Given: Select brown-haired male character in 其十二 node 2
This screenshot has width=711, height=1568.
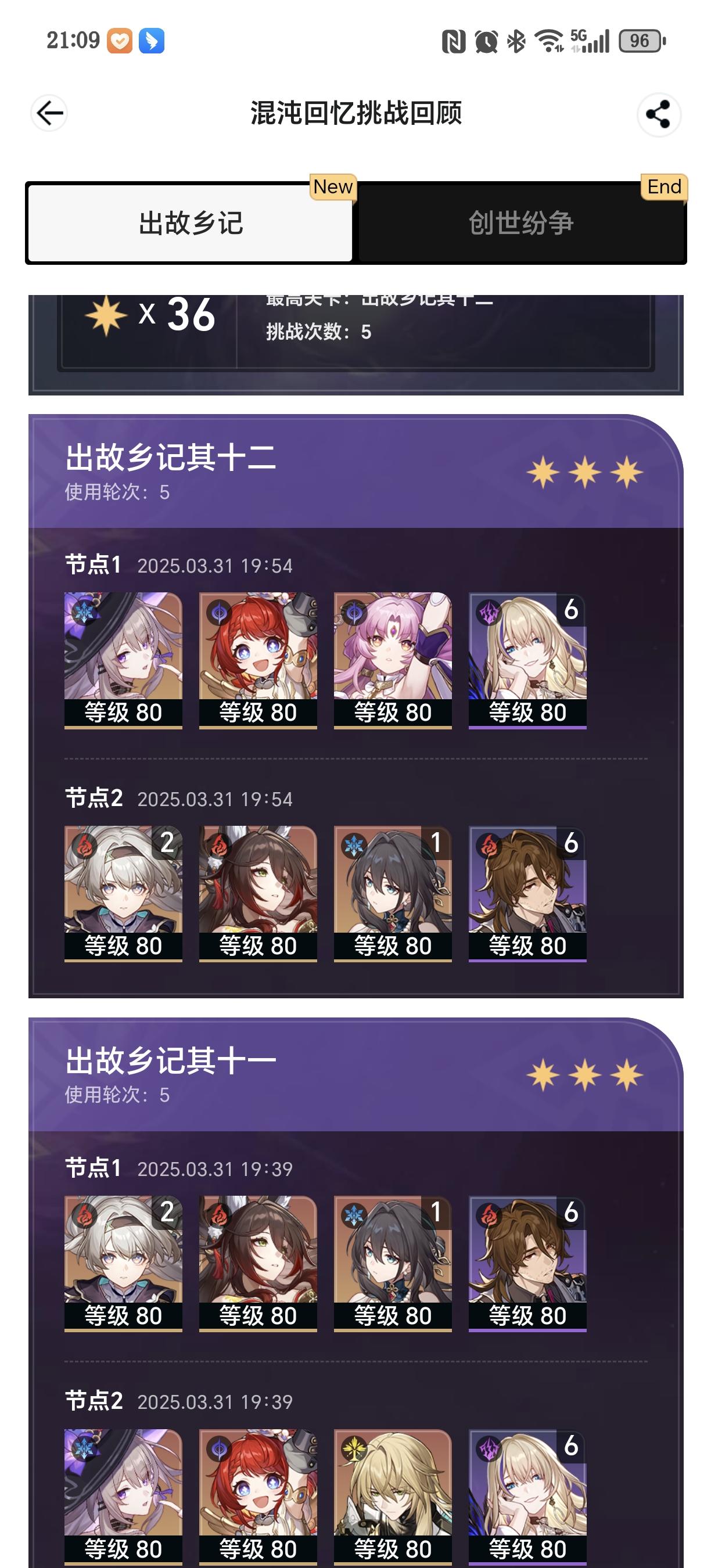Looking at the screenshot, I should 528,894.
